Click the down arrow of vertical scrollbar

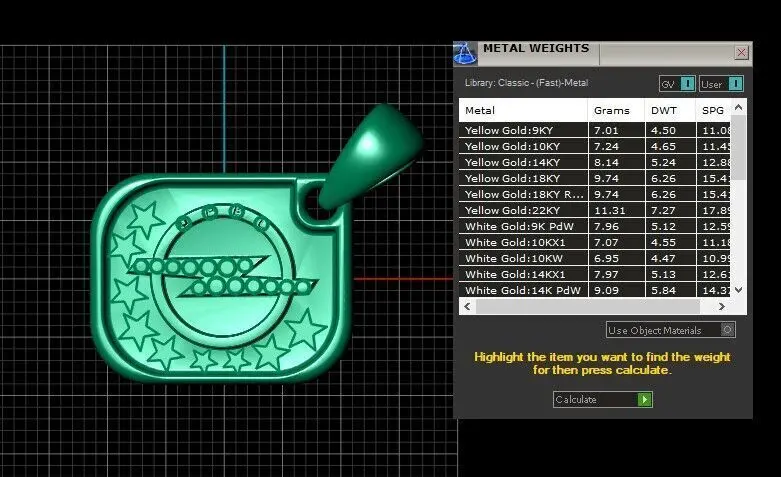(739, 290)
